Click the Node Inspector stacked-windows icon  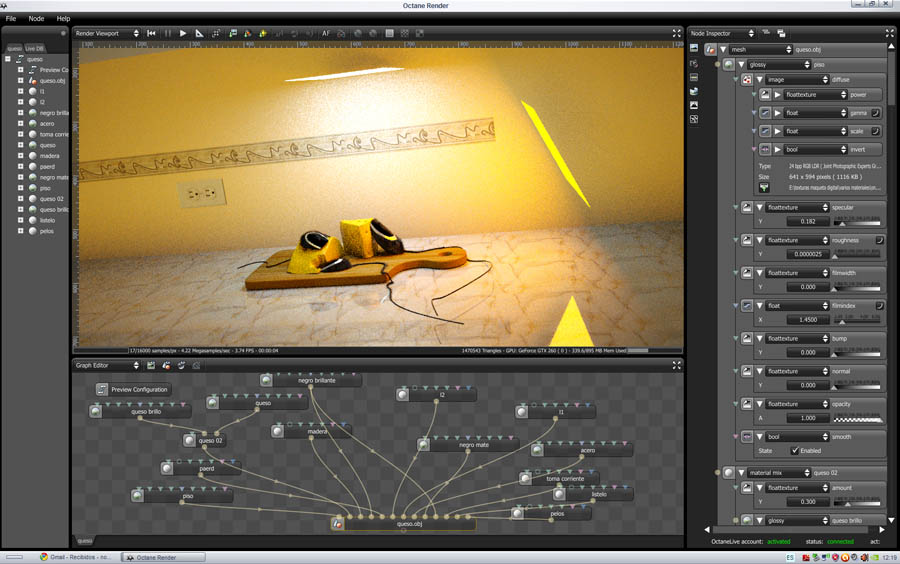(x=781, y=33)
